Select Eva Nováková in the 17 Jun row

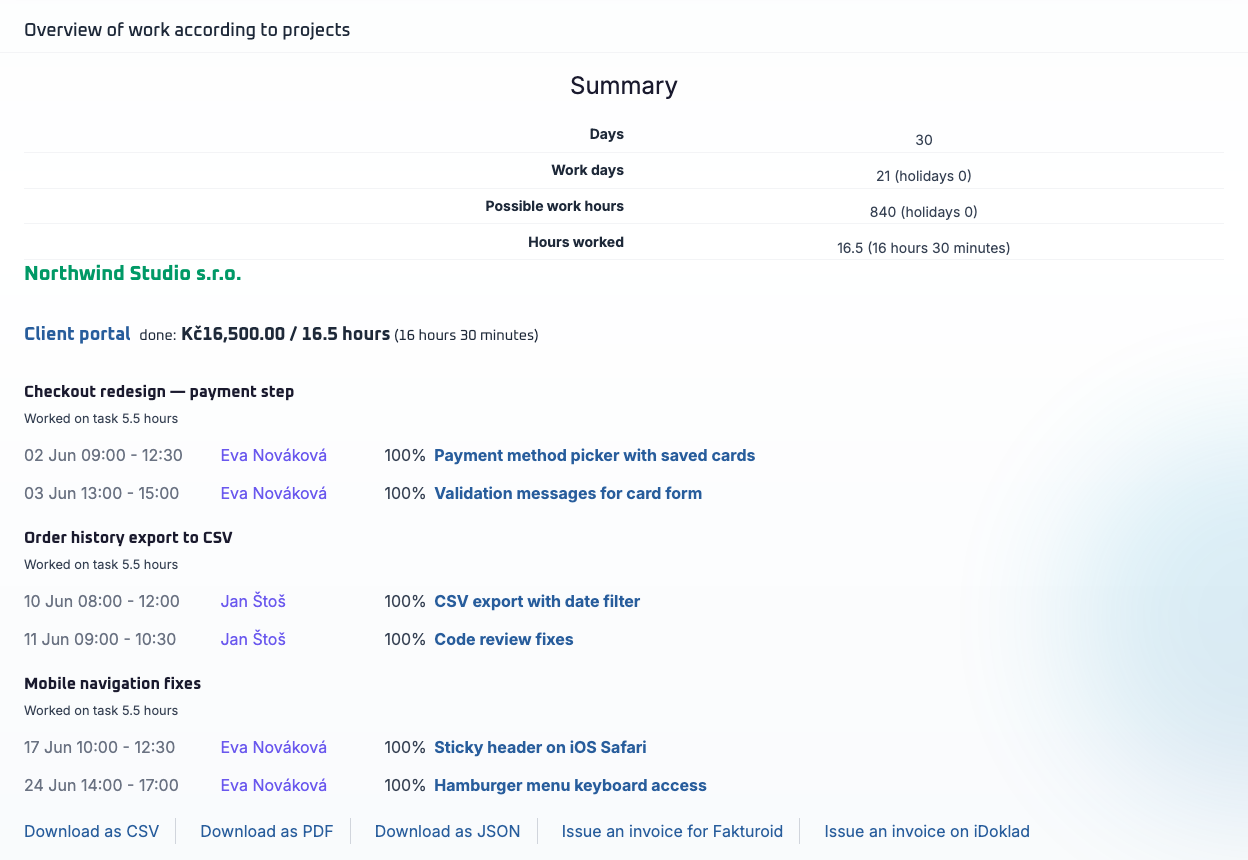[x=274, y=747]
